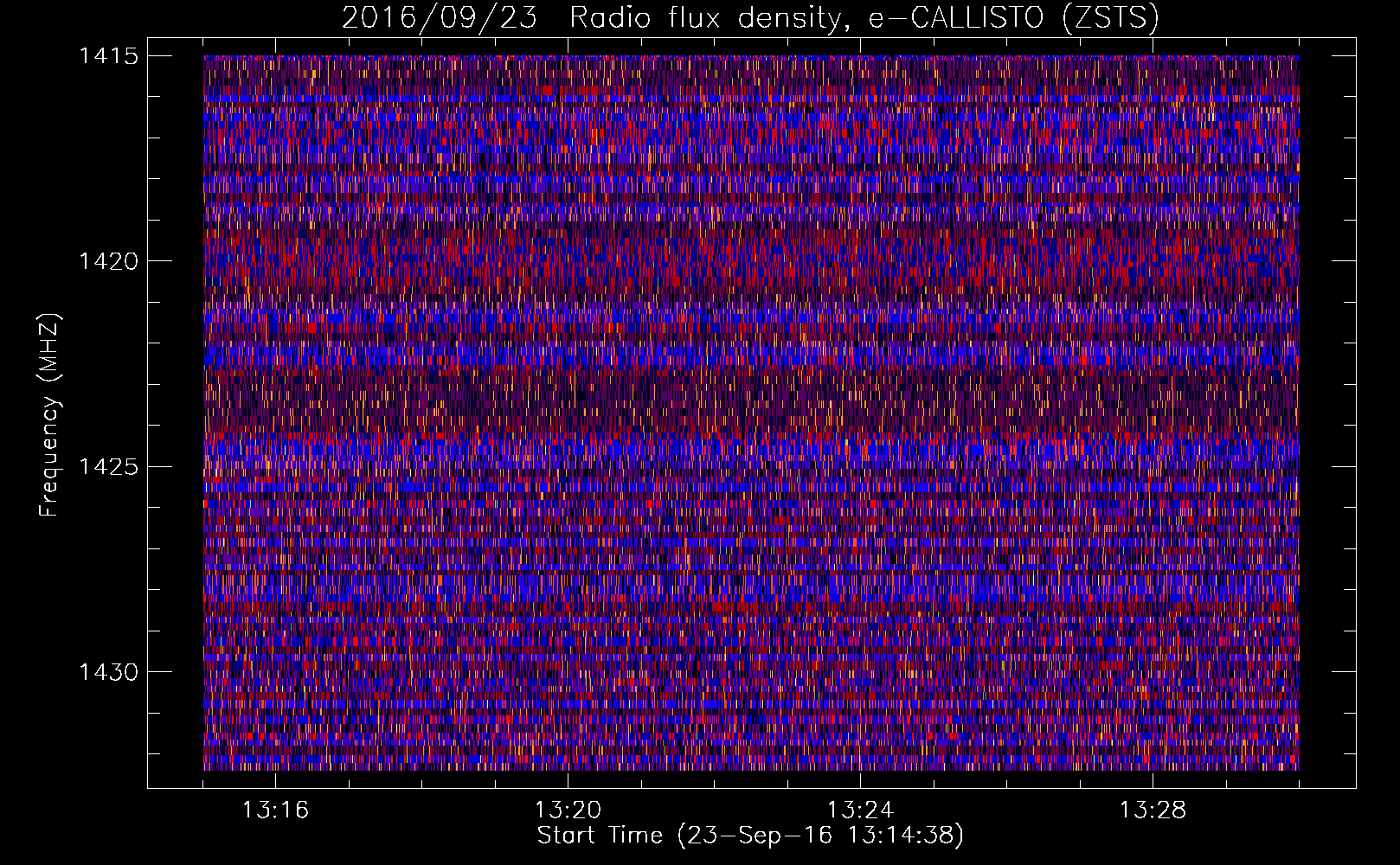The height and width of the screenshot is (865, 1400).
Task: Click the 13:24 time tick label
Action: click(x=860, y=811)
